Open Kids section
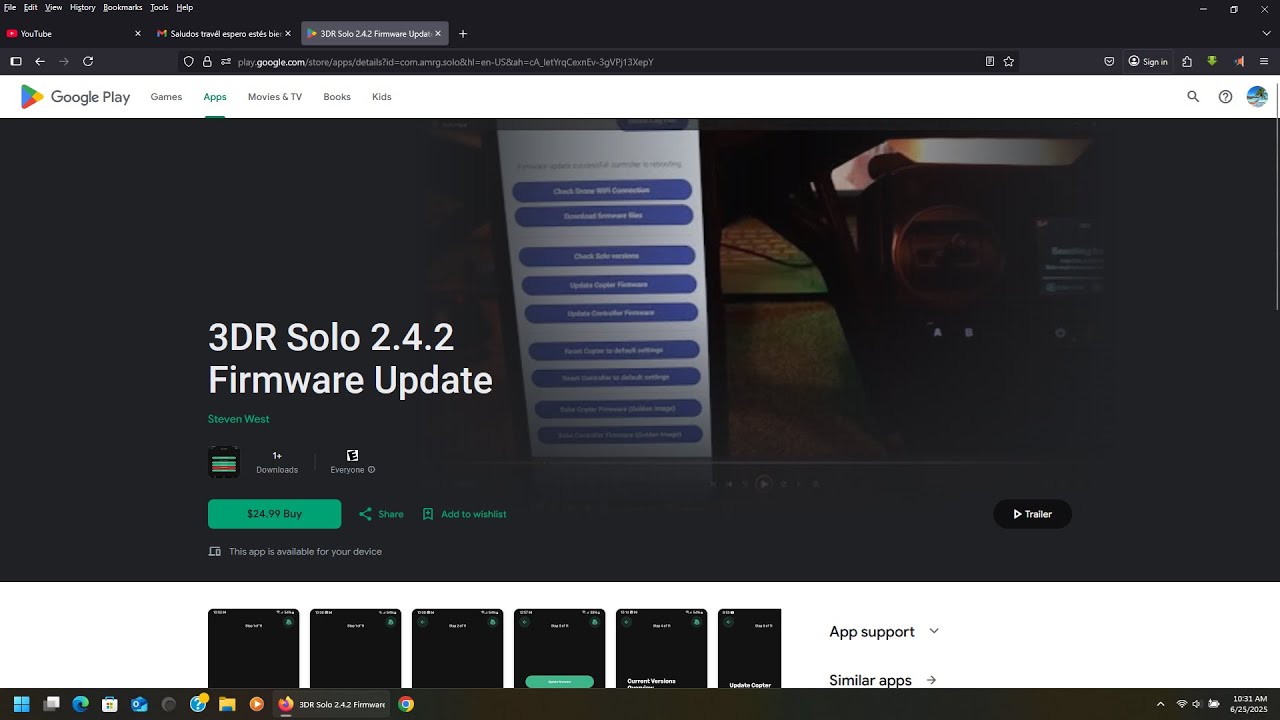Viewport: 1280px width, 720px height. [382, 97]
